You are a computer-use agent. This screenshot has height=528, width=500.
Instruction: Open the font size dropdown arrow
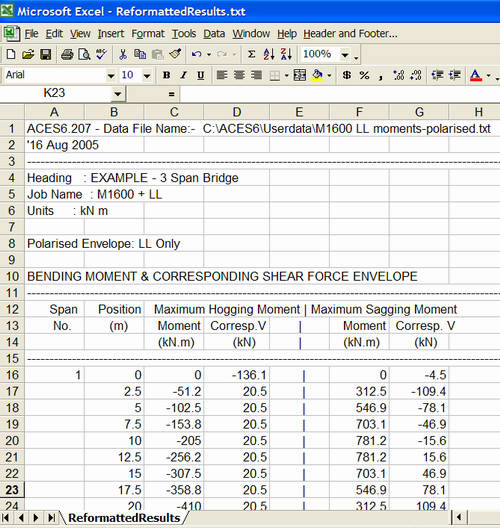click(x=147, y=75)
